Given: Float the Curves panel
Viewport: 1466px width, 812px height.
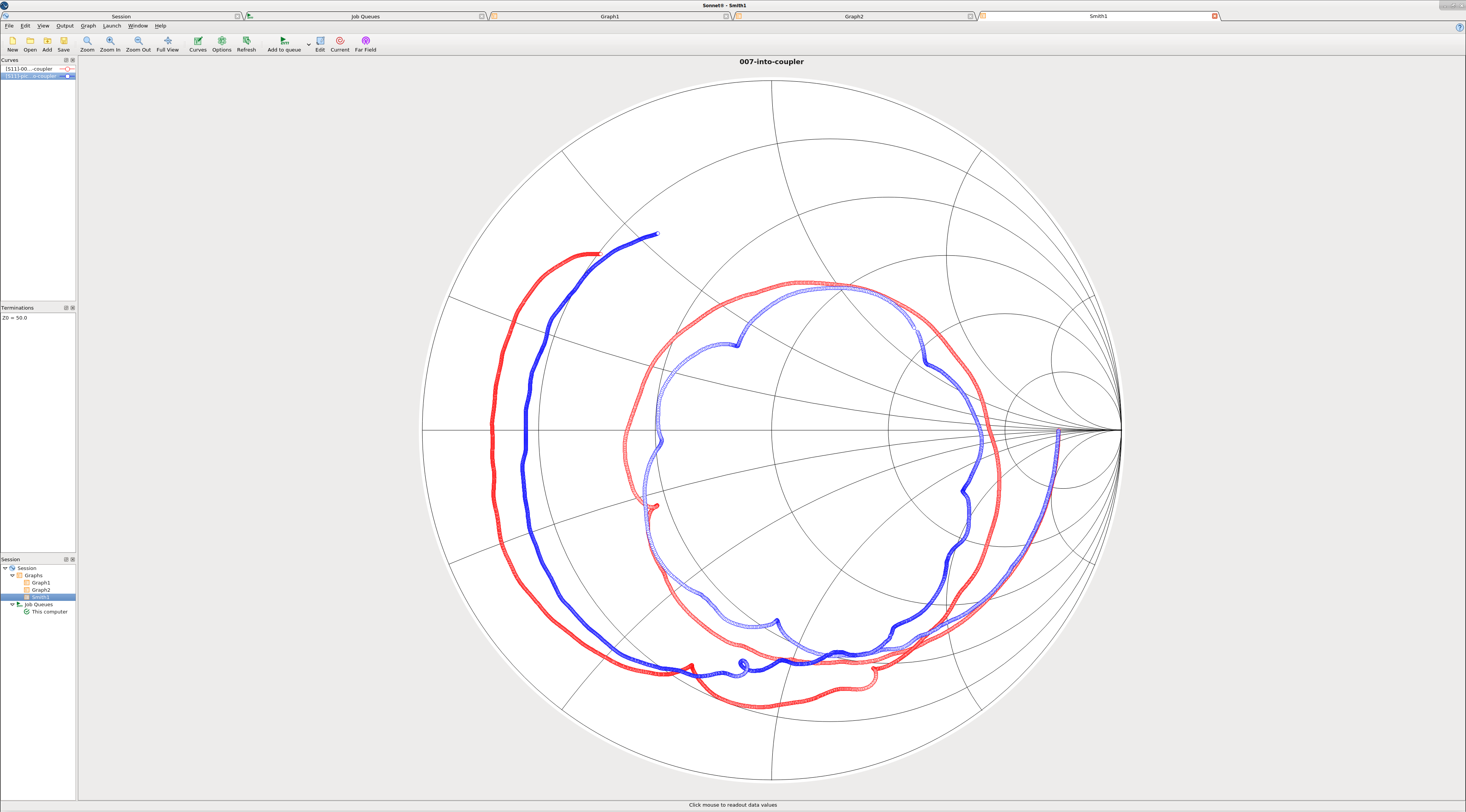Looking at the screenshot, I should tap(66, 60).
